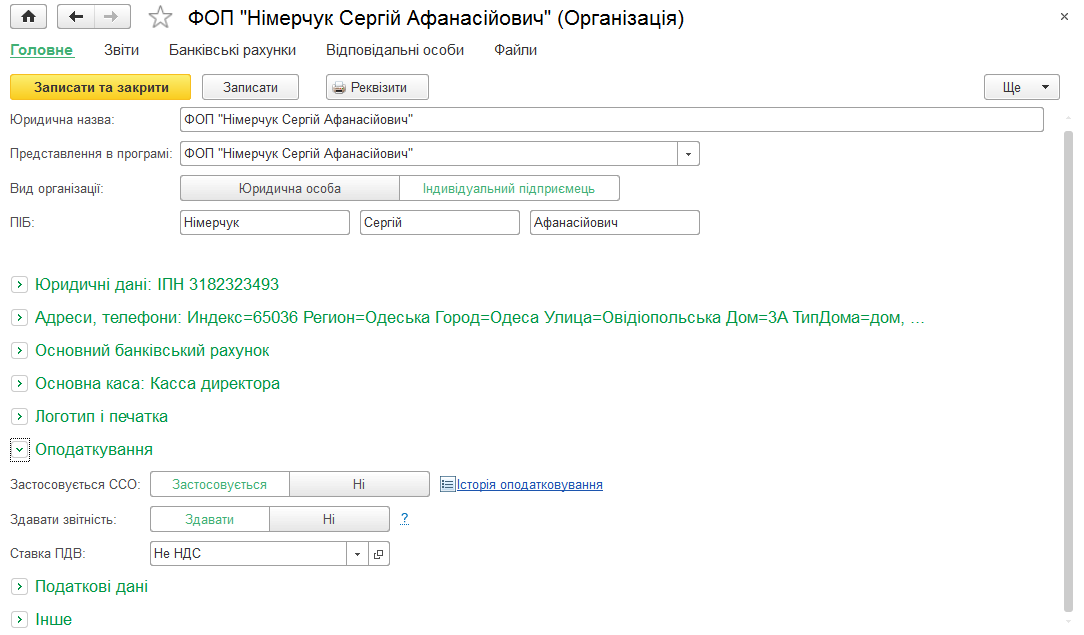Edit the first name field Сергій
Screen dimensions: 1084x635
[x=440, y=222]
